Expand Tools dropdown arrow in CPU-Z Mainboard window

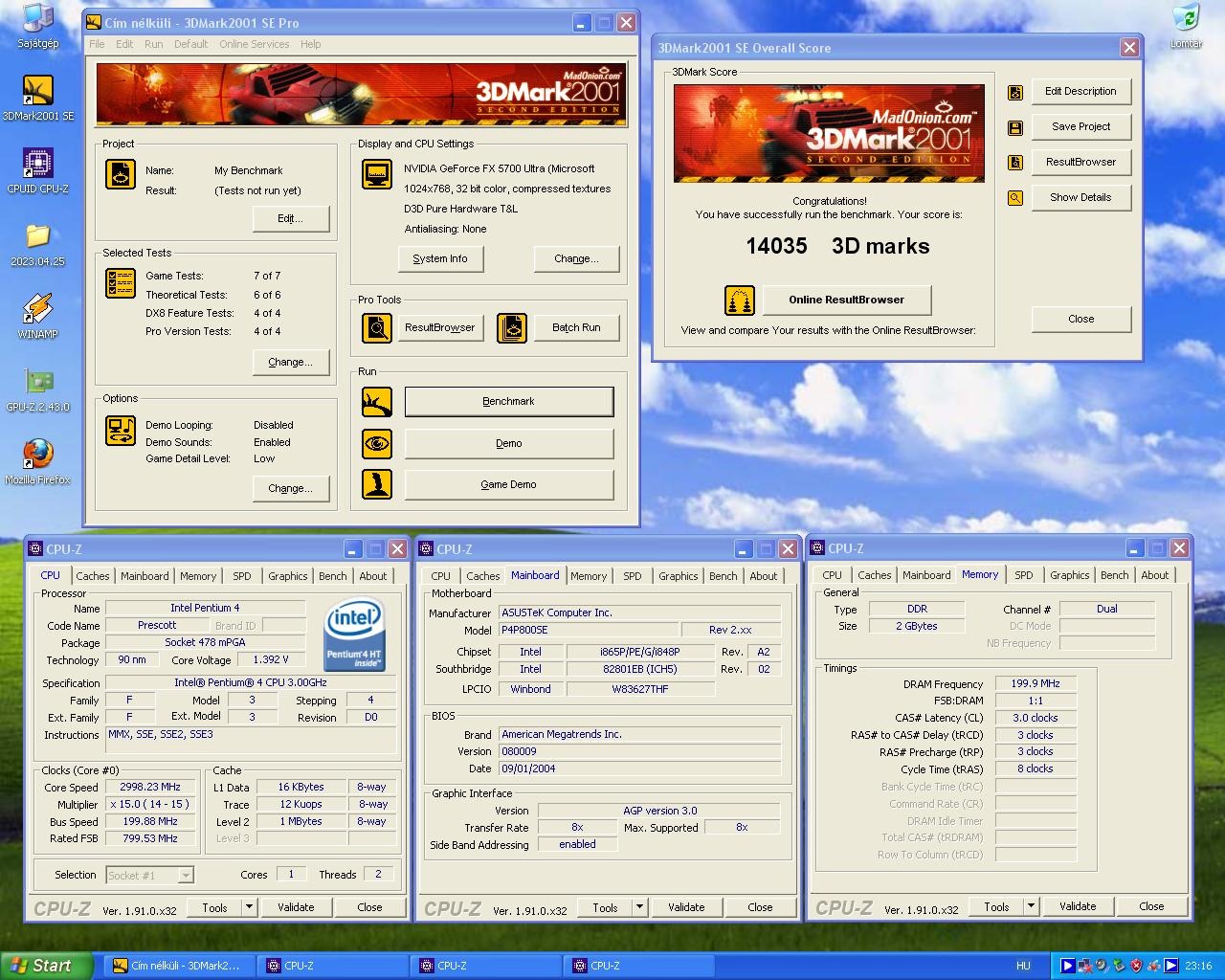(x=639, y=907)
